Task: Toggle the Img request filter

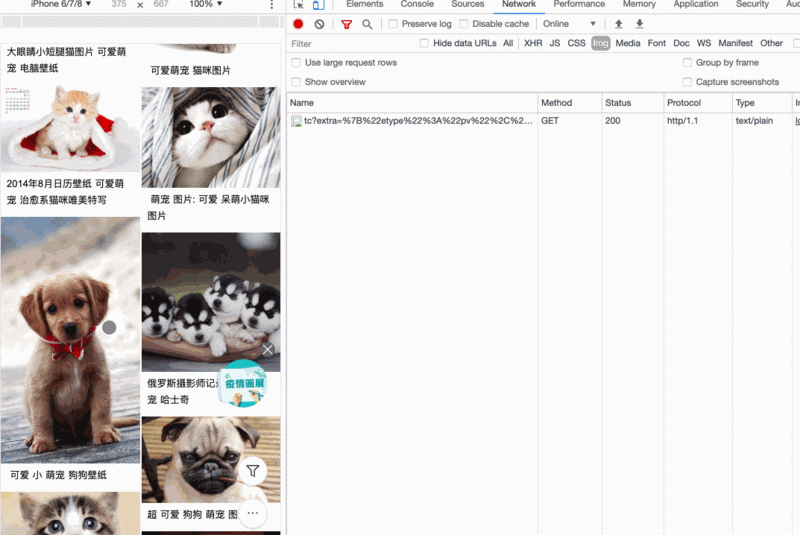Action: click(x=601, y=43)
